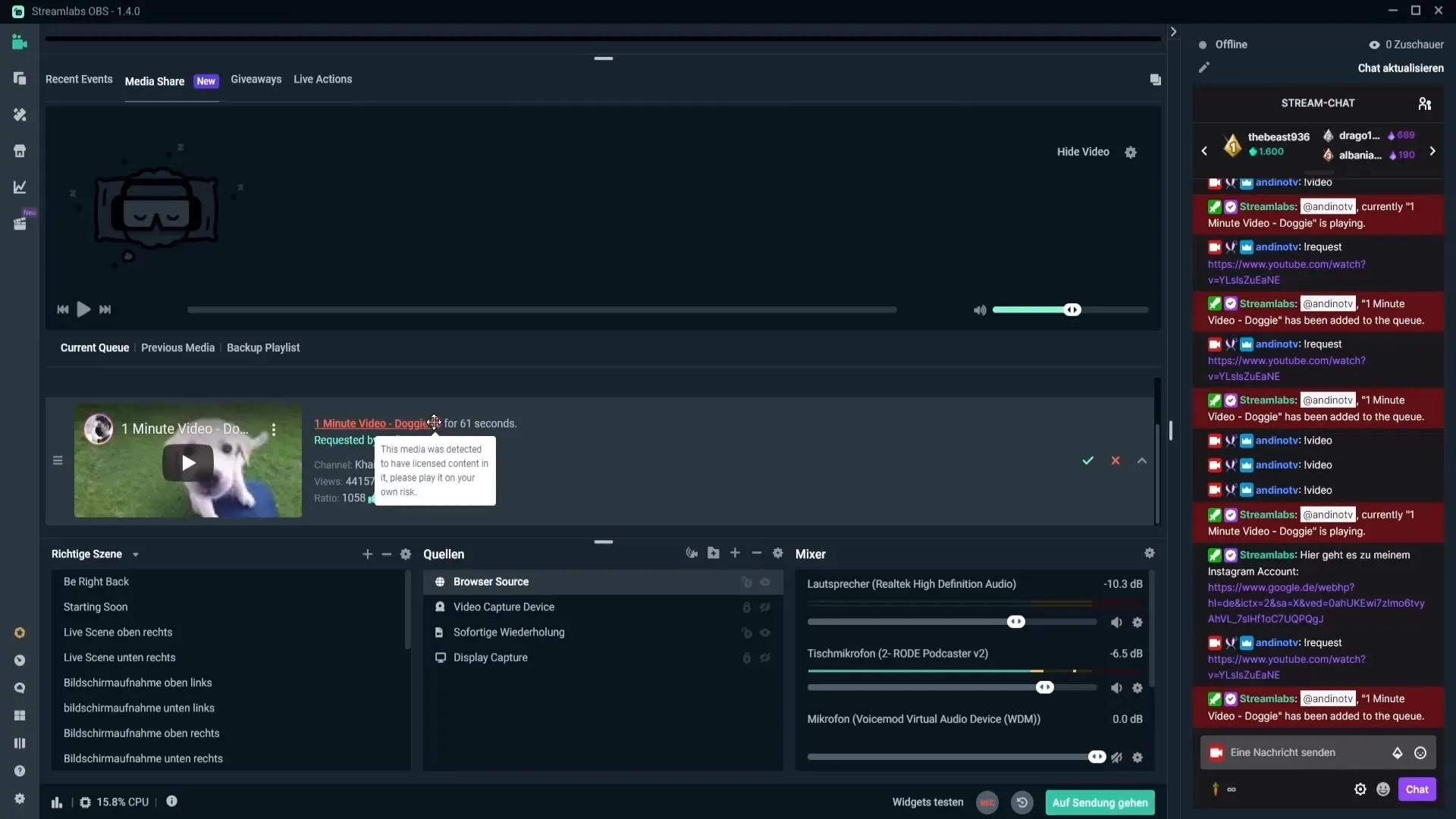Toggle Video Capture Device visibility
1456x819 pixels.
[765, 607]
